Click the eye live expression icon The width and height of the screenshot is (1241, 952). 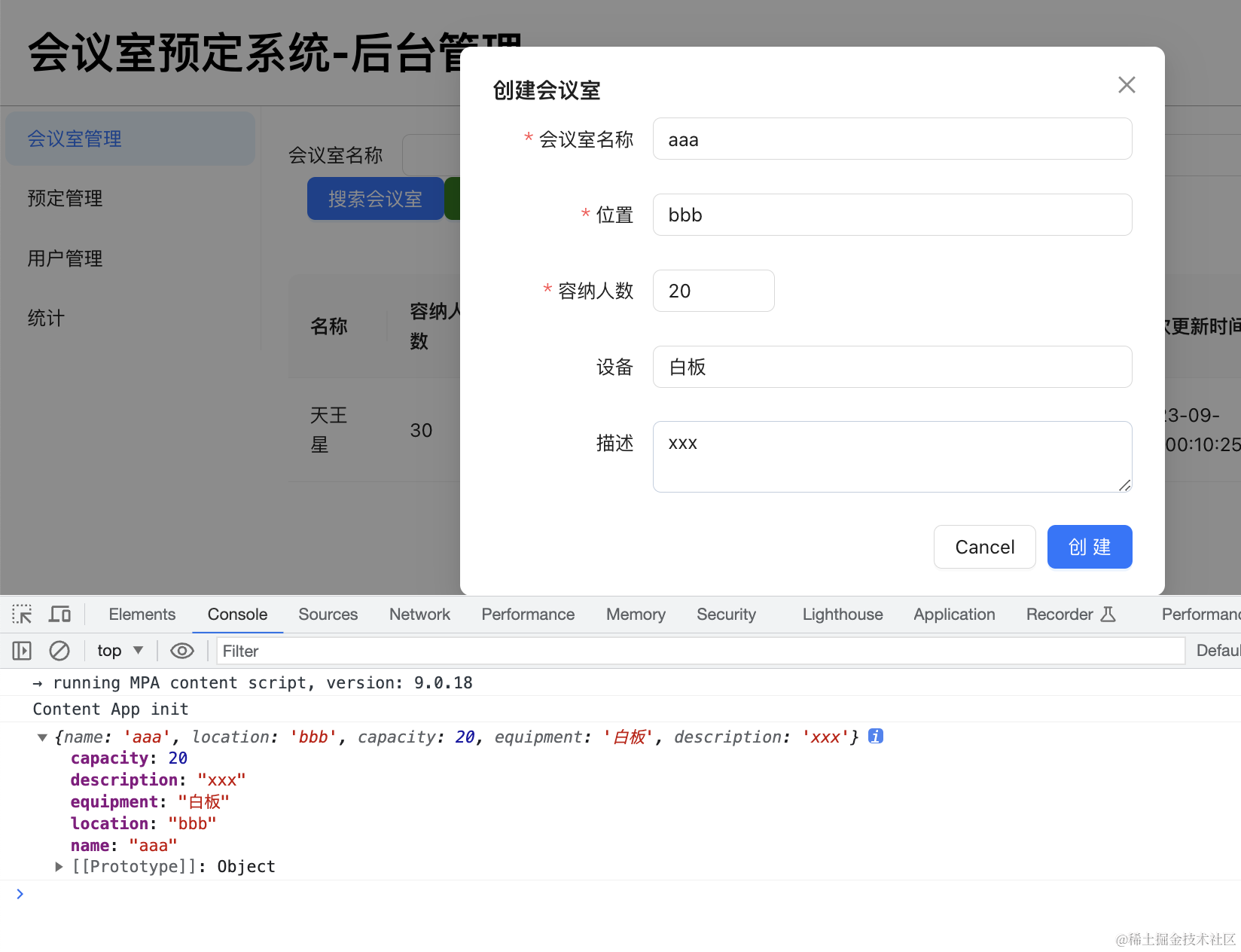pyautogui.click(x=182, y=651)
